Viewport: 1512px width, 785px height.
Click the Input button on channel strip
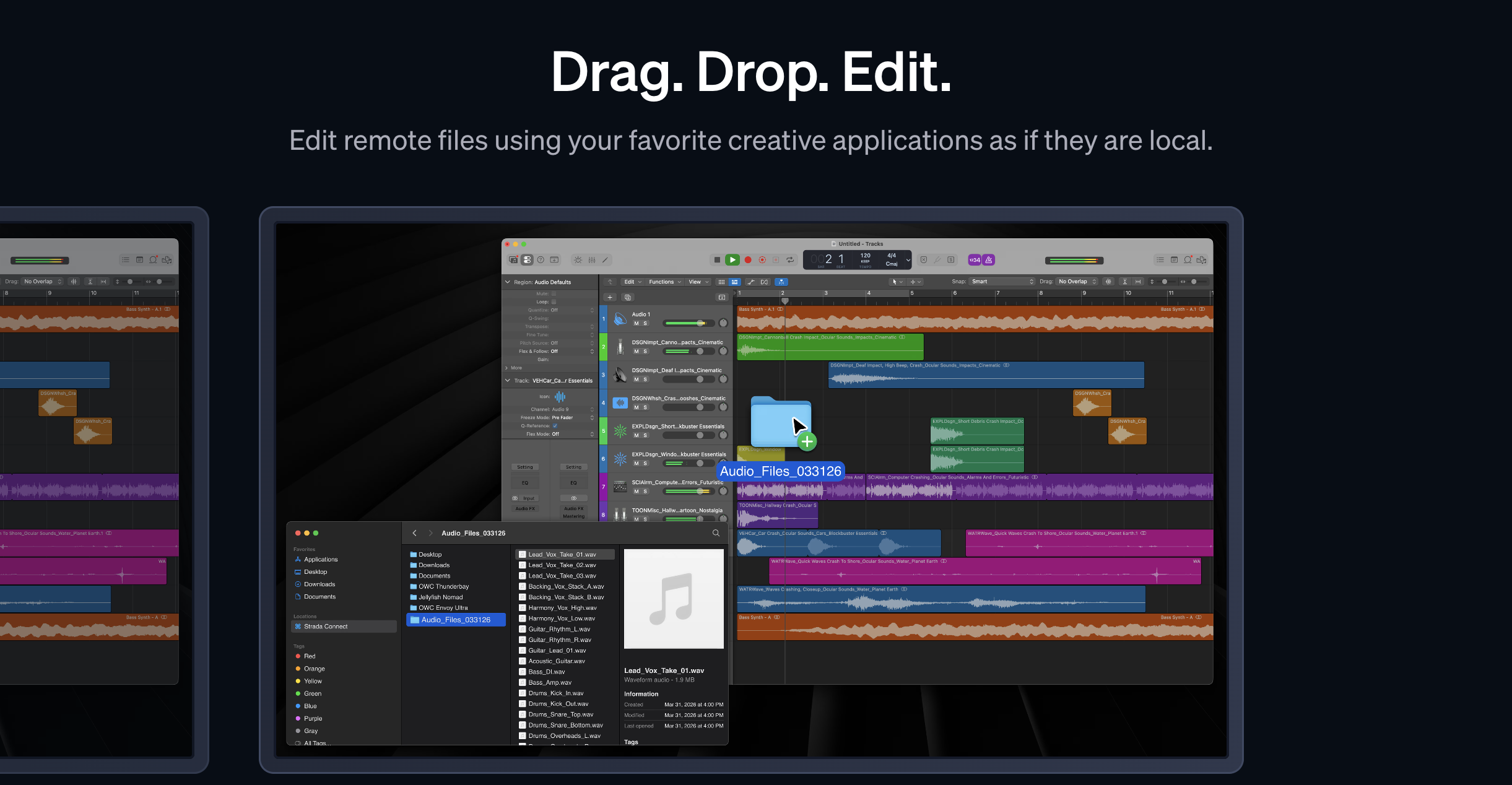click(528, 498)
